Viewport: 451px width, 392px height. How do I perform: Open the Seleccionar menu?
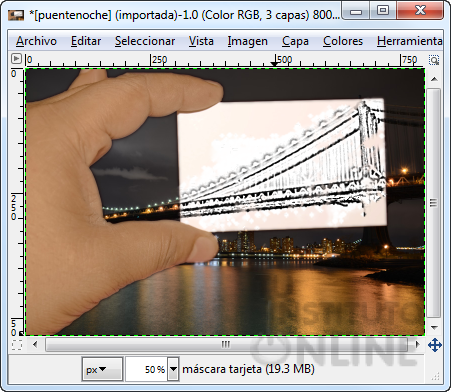point(145,41)
